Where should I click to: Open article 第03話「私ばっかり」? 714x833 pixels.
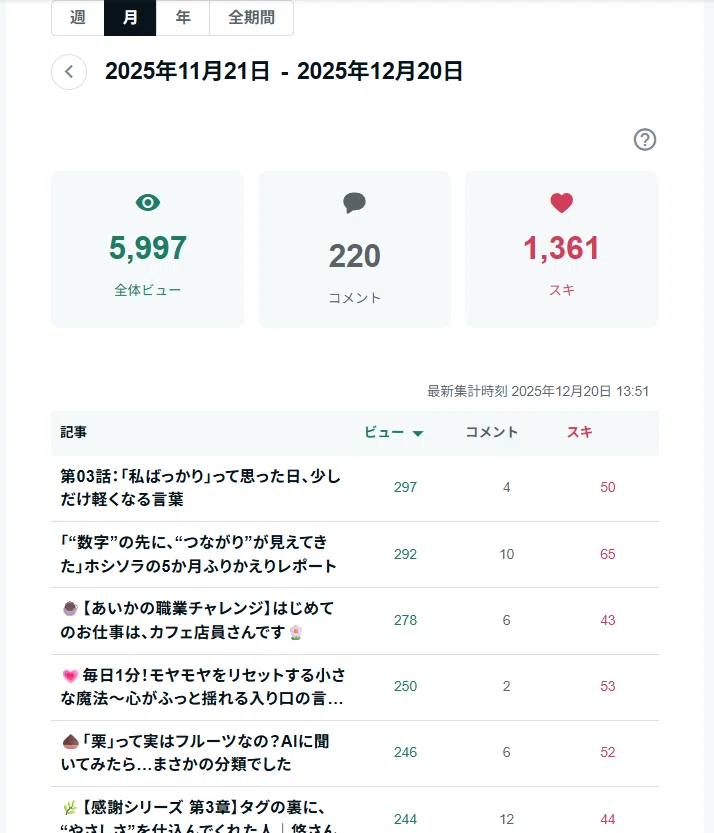(x=201, y=488)
